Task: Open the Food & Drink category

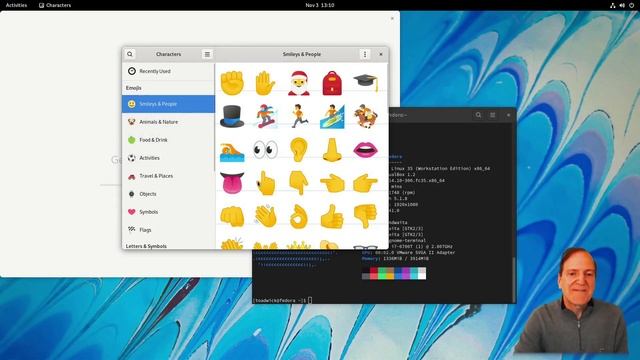Action: 168,140
